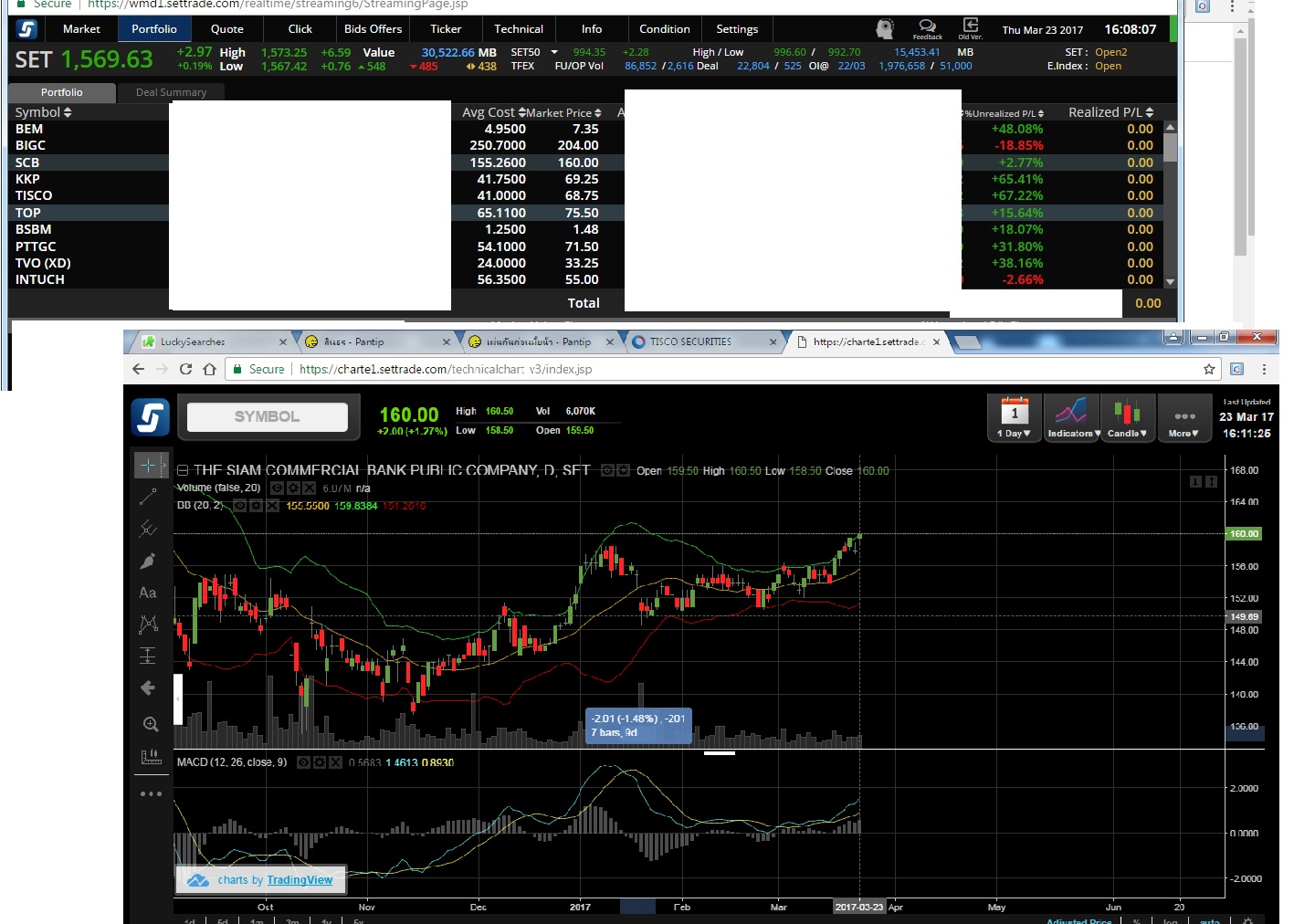
Task: Switch to TISCO SECURITIES browser tab
Action: pos(701,341)
